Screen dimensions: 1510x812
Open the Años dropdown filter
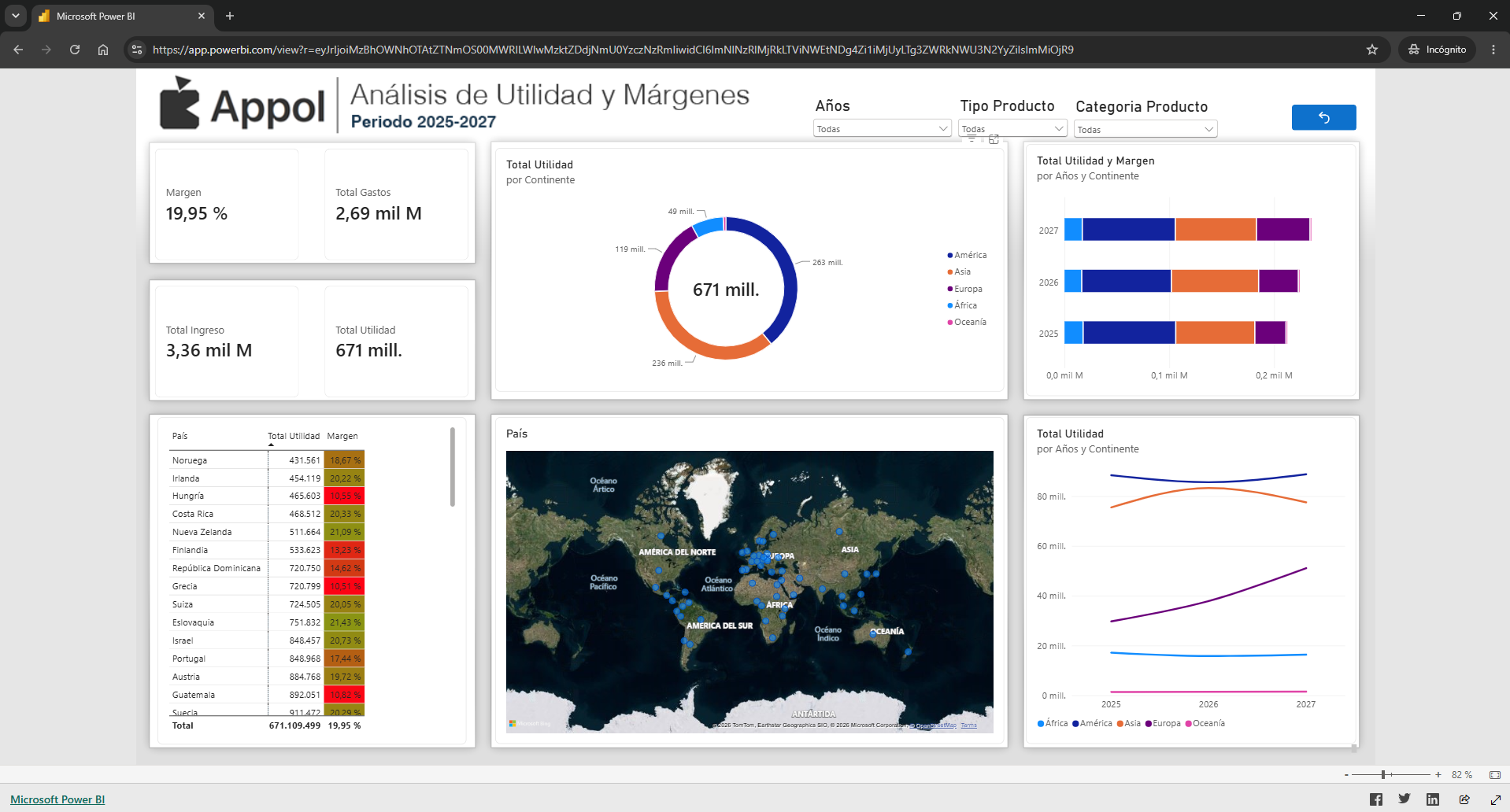pos(882,128)
